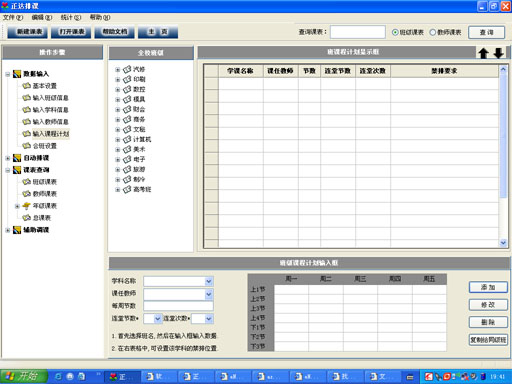This screenshot has height=384, width=512.
Task: Click the Internet Explorer quick launch icon
Action: click(58, 377)
